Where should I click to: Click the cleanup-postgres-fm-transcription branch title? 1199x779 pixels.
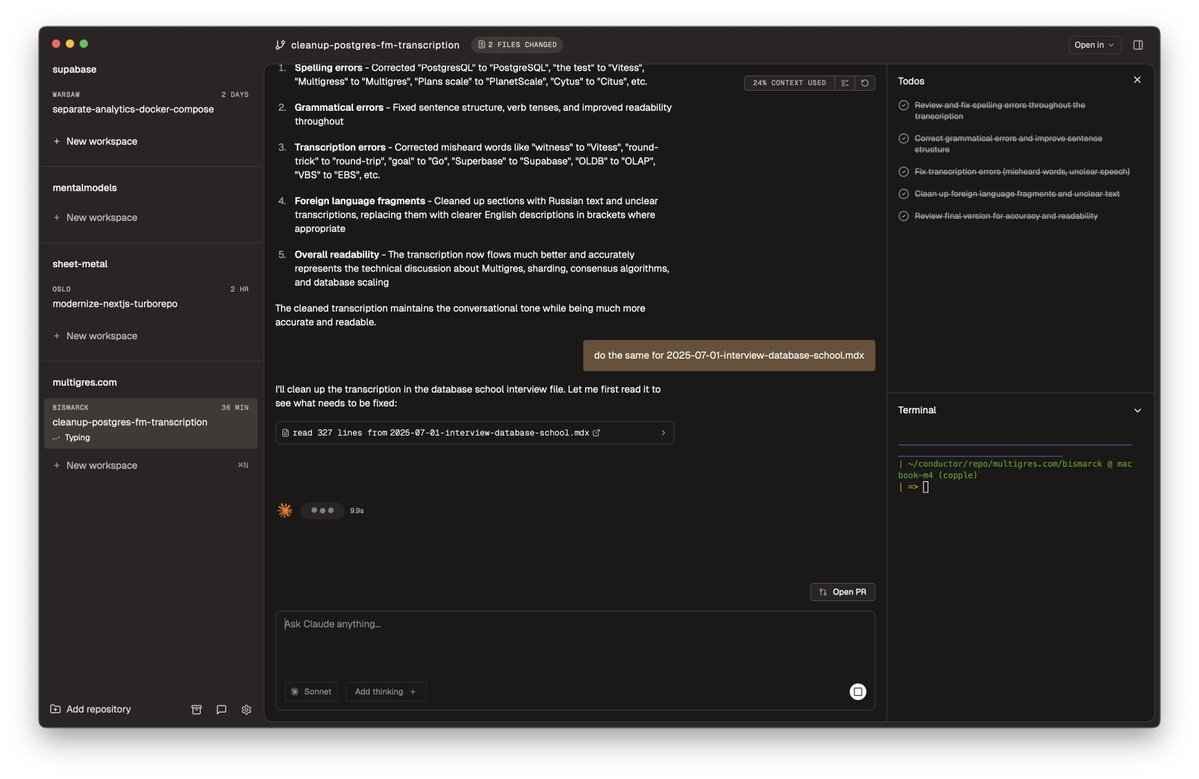tap(375, 45)
